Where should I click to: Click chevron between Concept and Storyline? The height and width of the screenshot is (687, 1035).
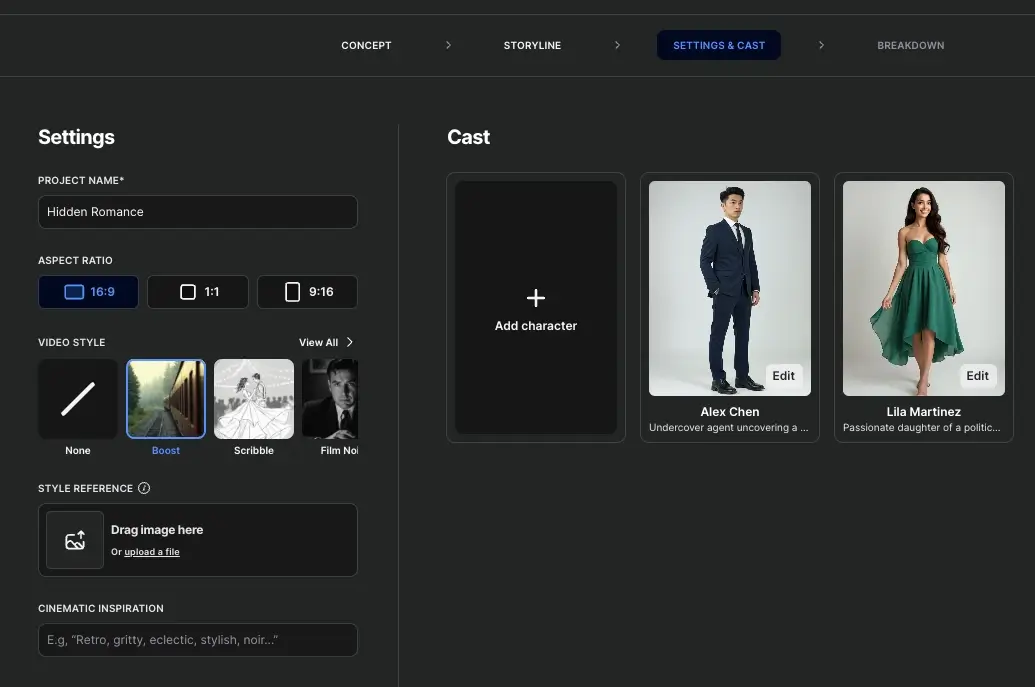448,45
